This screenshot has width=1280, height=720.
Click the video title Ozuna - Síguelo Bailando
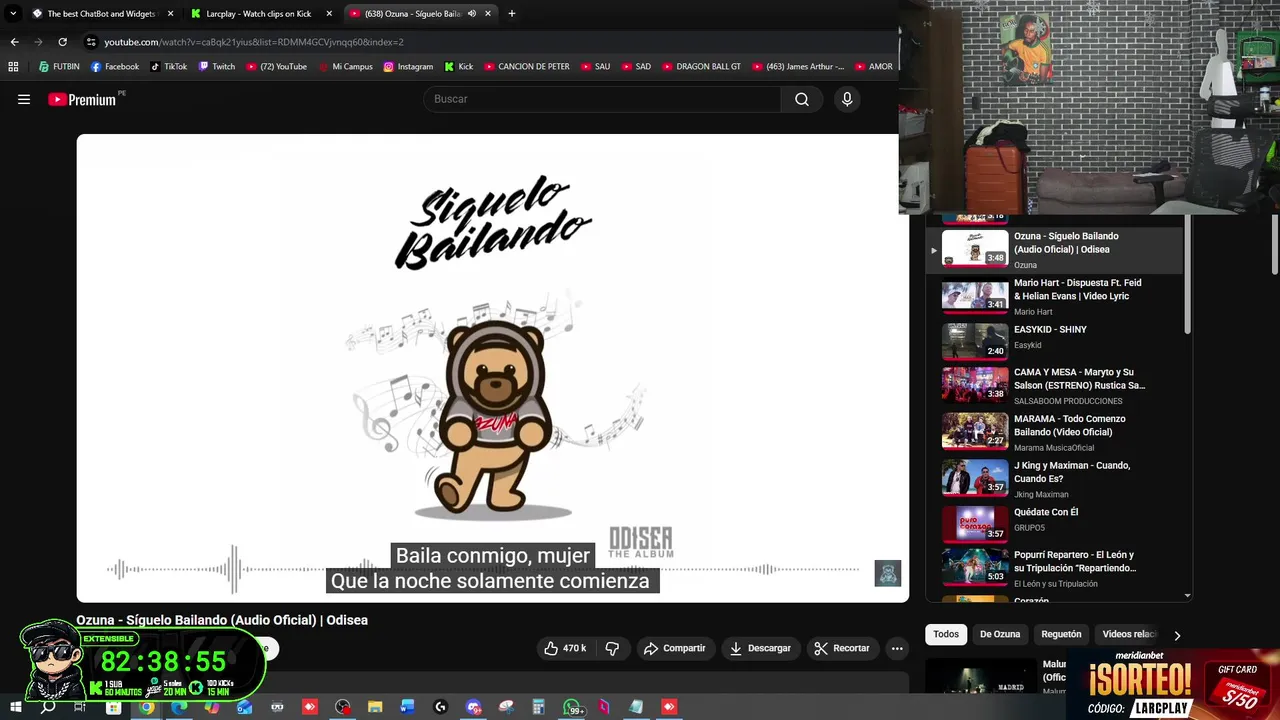pos(222,620)
